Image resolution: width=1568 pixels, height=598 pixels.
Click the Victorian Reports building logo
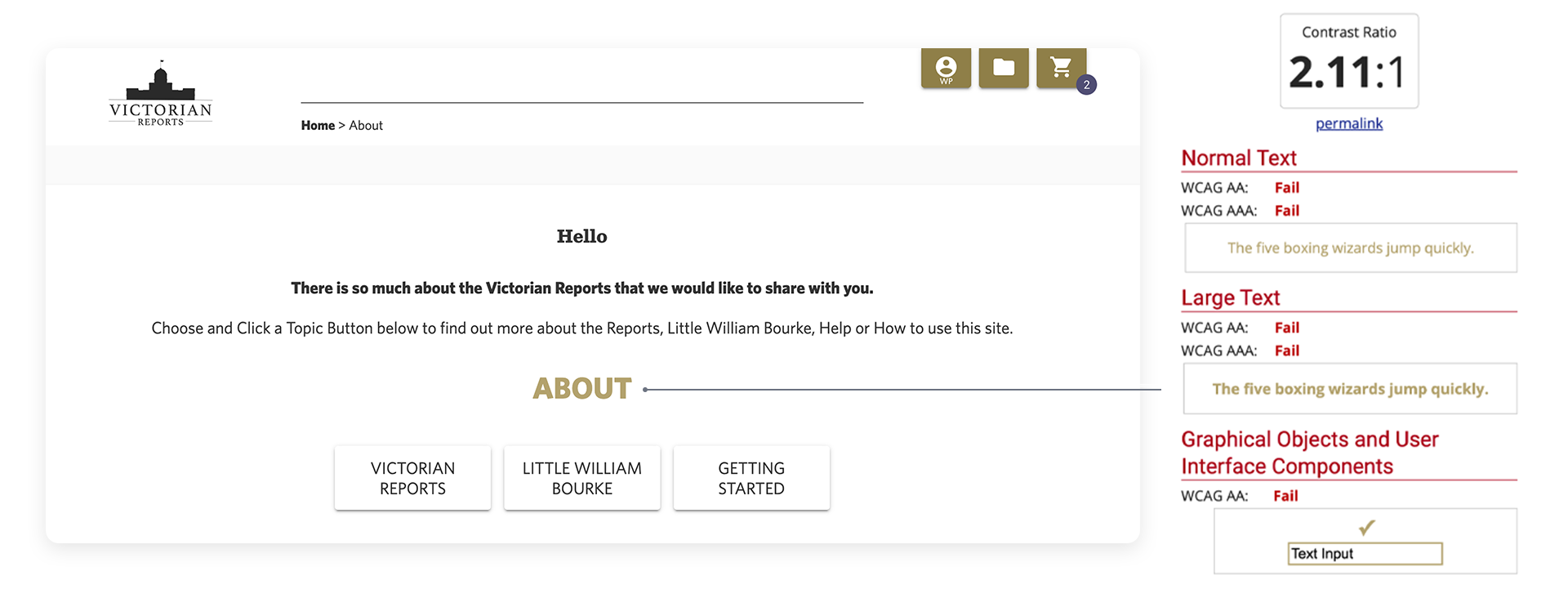(x=161, y=94)
